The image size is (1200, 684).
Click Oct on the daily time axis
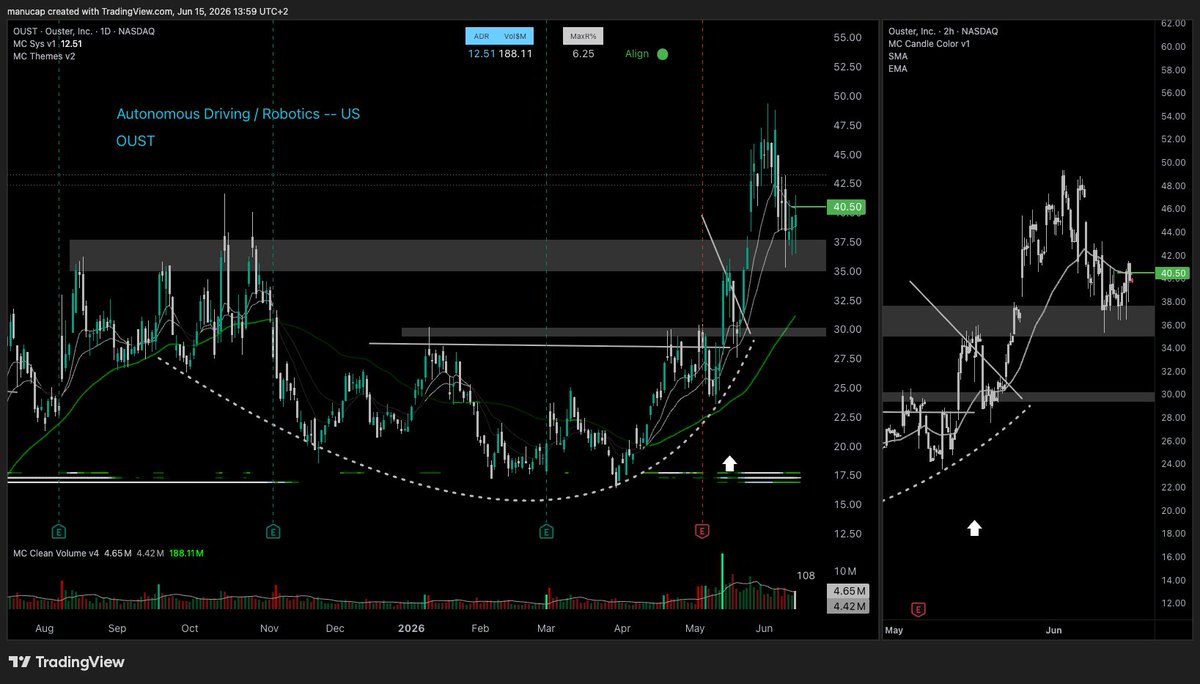click(190, 629)
